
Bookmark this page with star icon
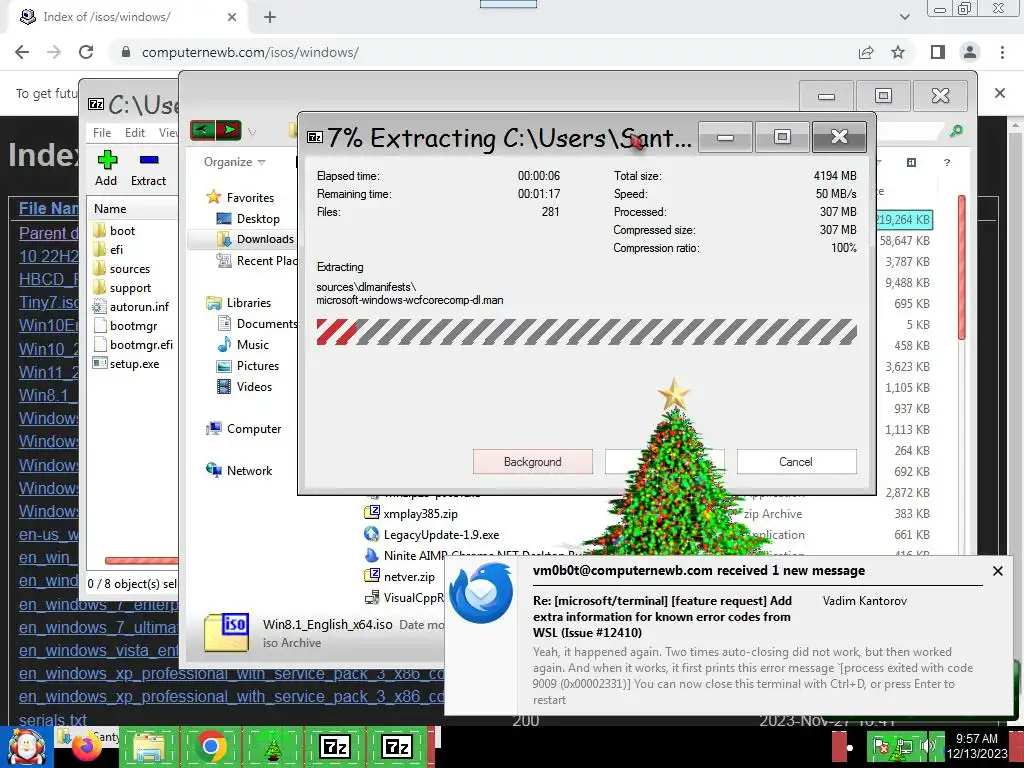click(898, 52)
